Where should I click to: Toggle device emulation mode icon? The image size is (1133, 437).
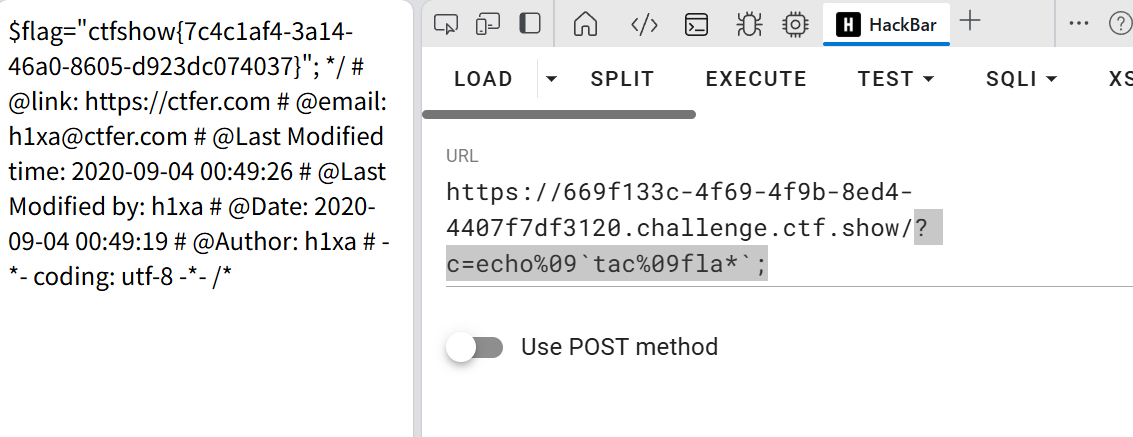coord(488,24)
